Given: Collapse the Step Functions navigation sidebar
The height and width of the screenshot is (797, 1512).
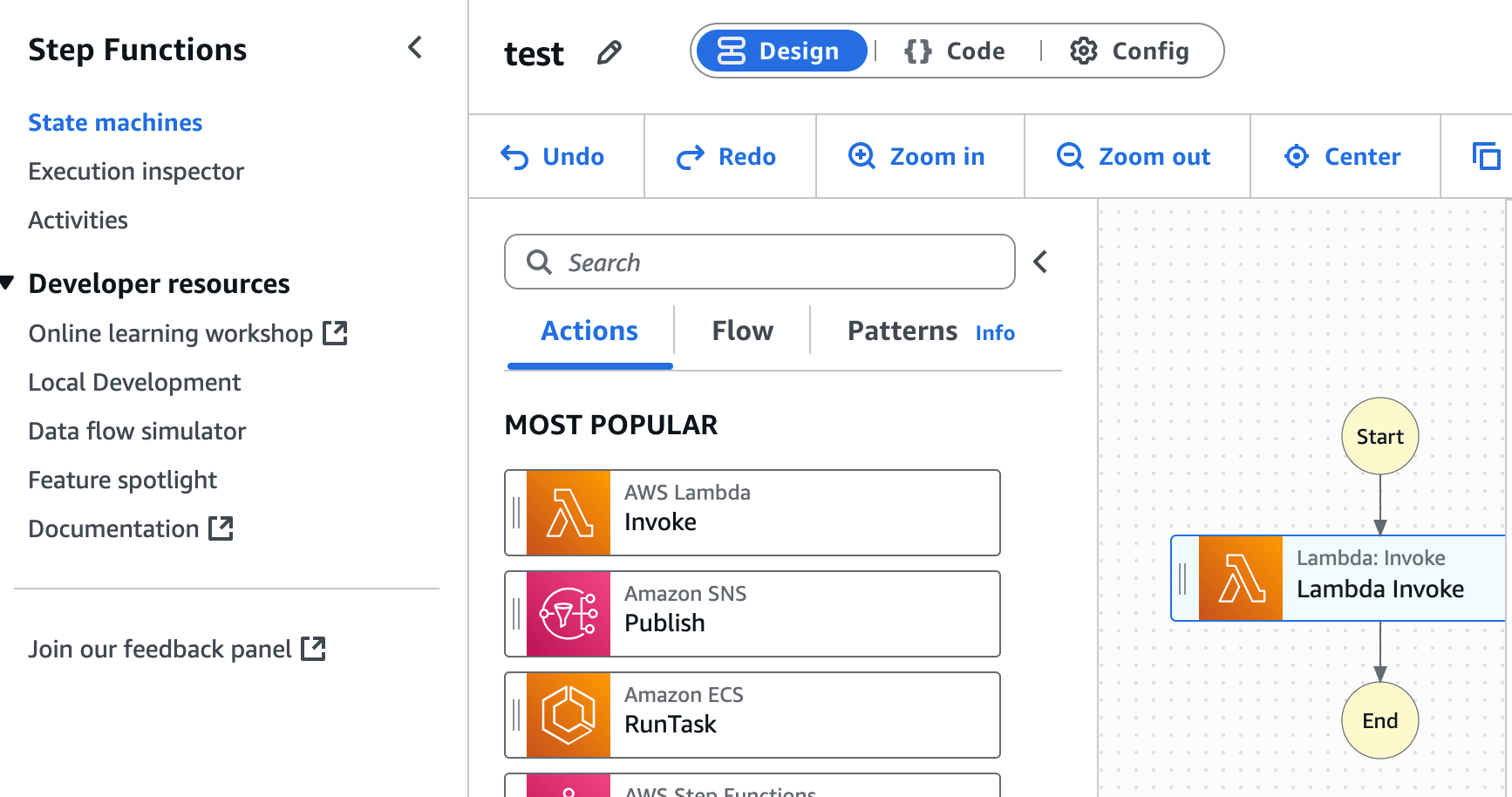Looking at the screenshot, I should (x=415, y=48).
